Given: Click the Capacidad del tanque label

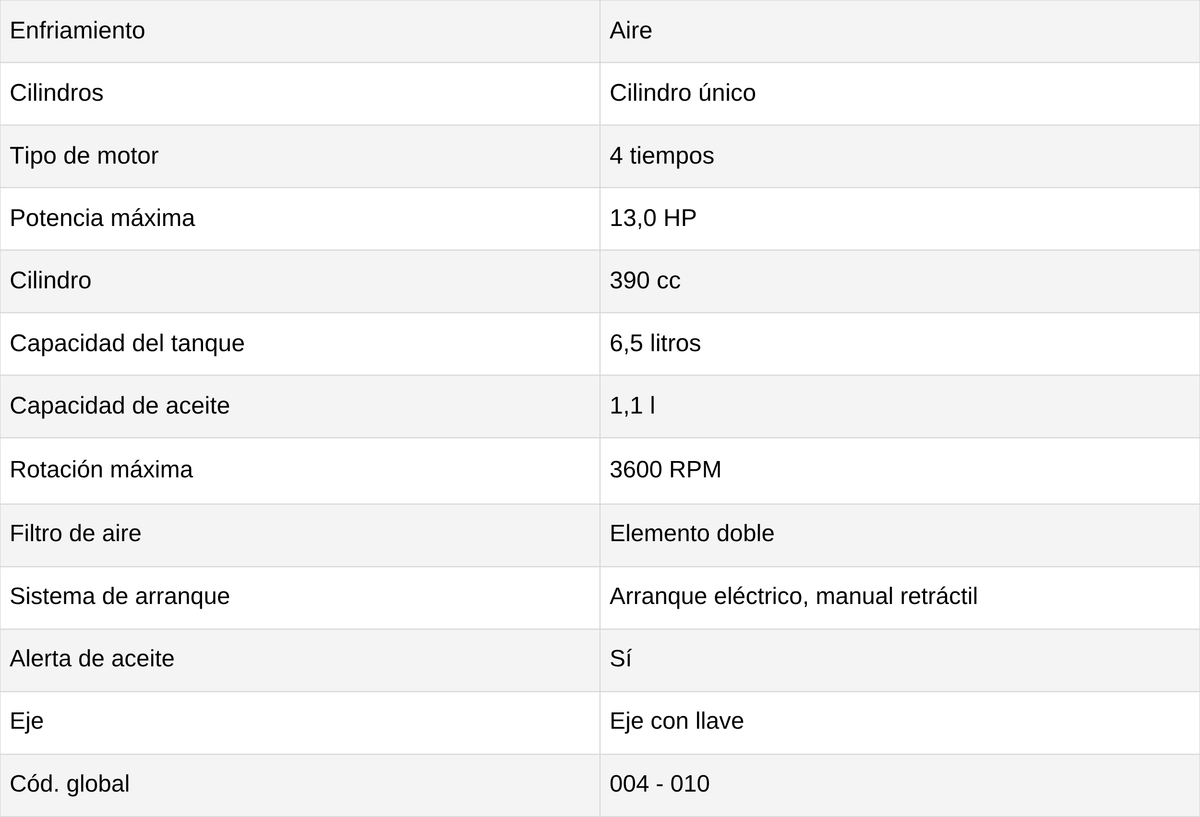Looking at the screenshot, I should tap(127, 343).
